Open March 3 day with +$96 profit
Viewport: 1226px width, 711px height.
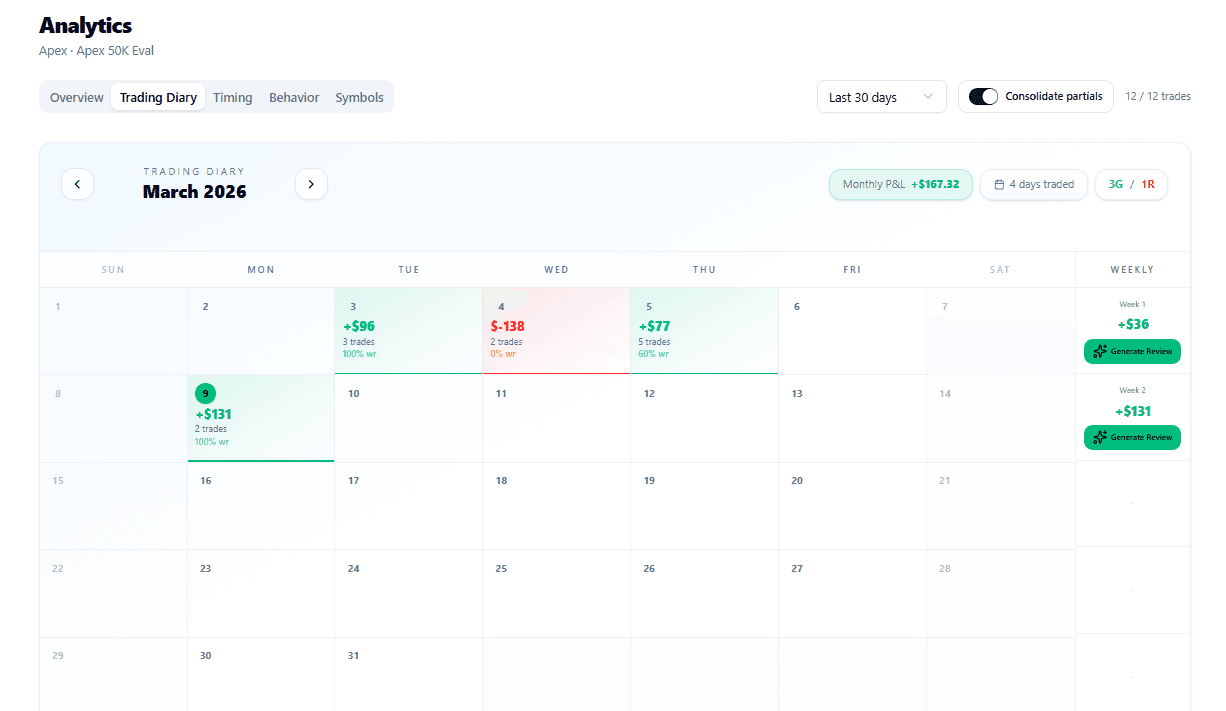[x=408, y=330]
